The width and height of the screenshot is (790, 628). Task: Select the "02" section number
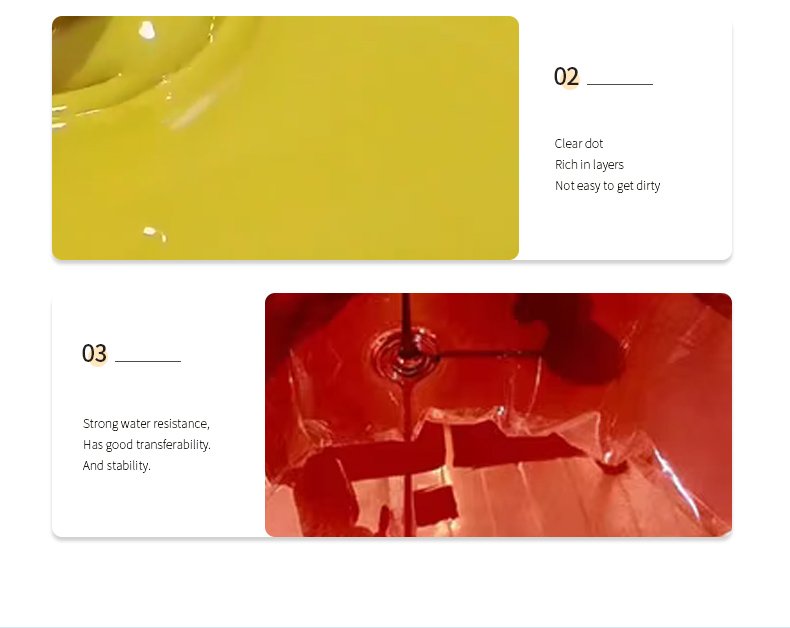566,77
